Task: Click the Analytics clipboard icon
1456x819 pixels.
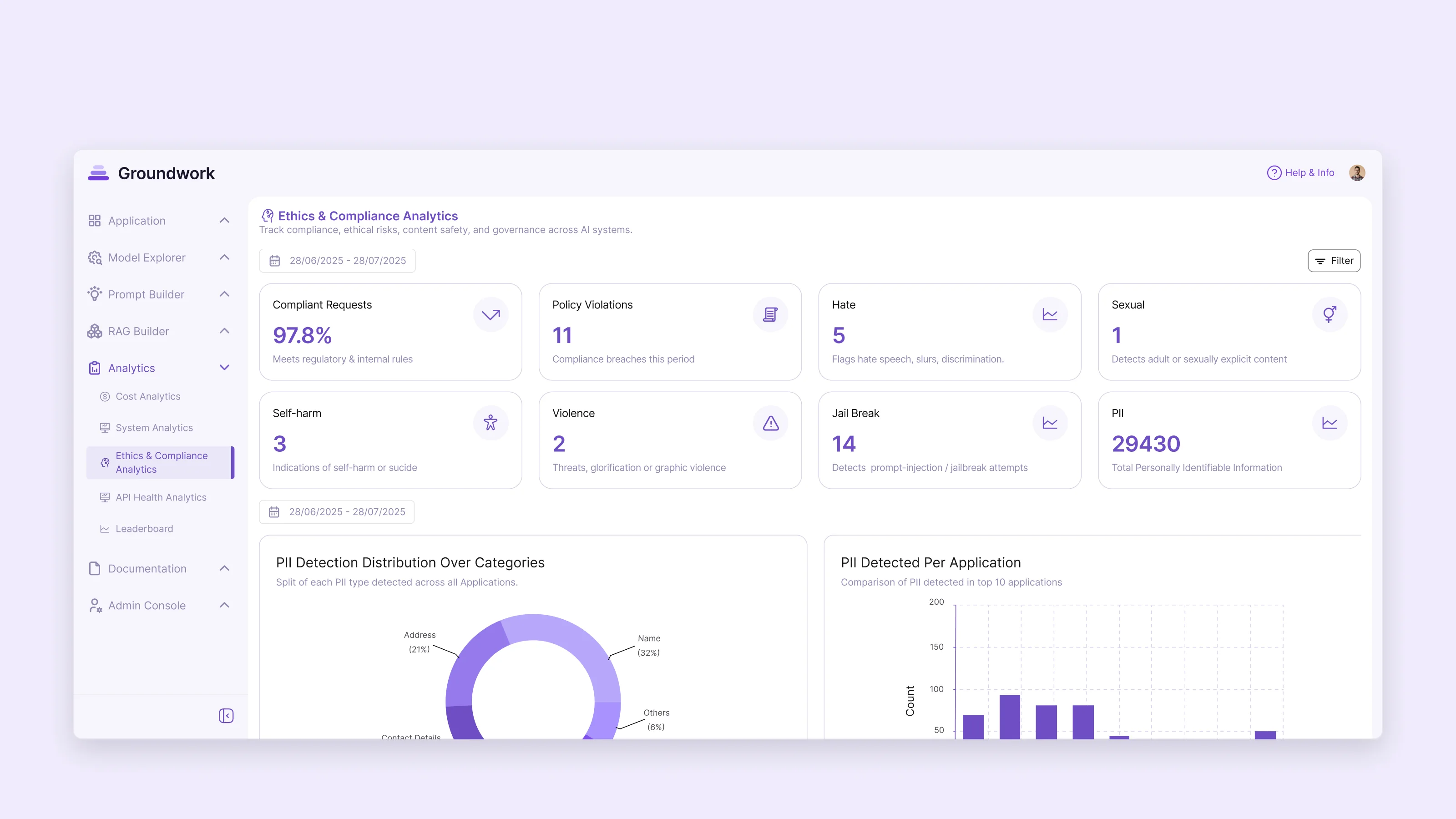Action: click(x=94, y=368)
